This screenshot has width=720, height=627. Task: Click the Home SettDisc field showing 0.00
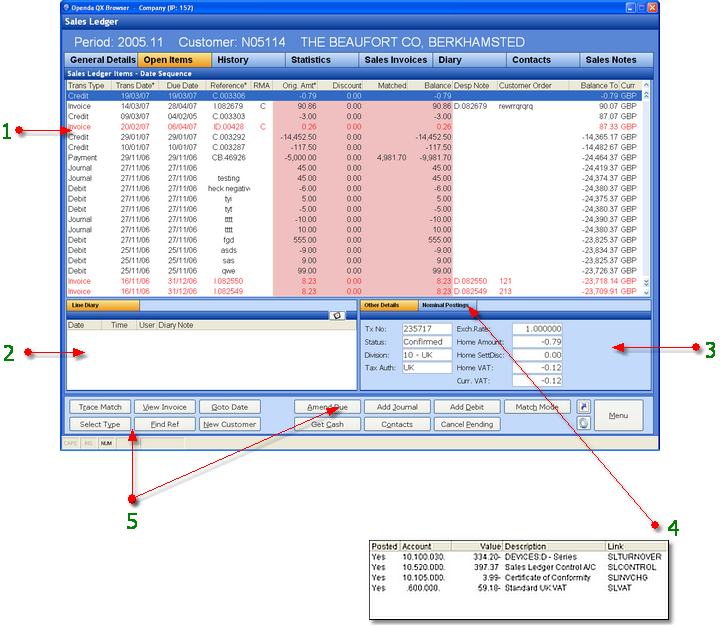click(x=537, y=355)
